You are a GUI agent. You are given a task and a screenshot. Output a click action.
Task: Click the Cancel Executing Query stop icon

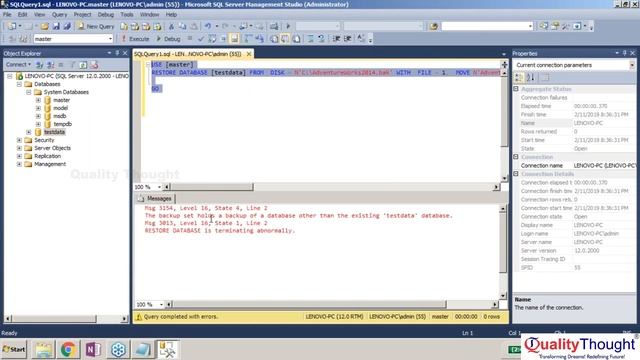click(189, 39)
